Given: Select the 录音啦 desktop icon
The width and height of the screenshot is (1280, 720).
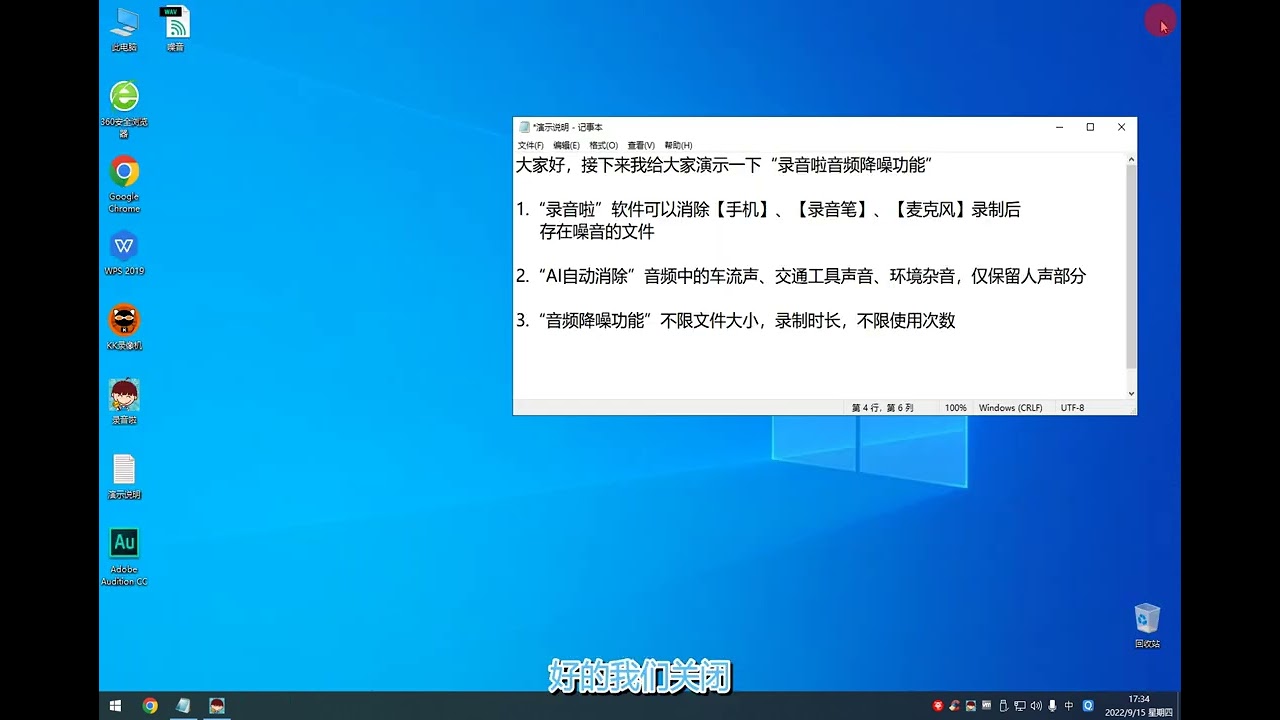Looking at the screenshot, I should point(124,401).
